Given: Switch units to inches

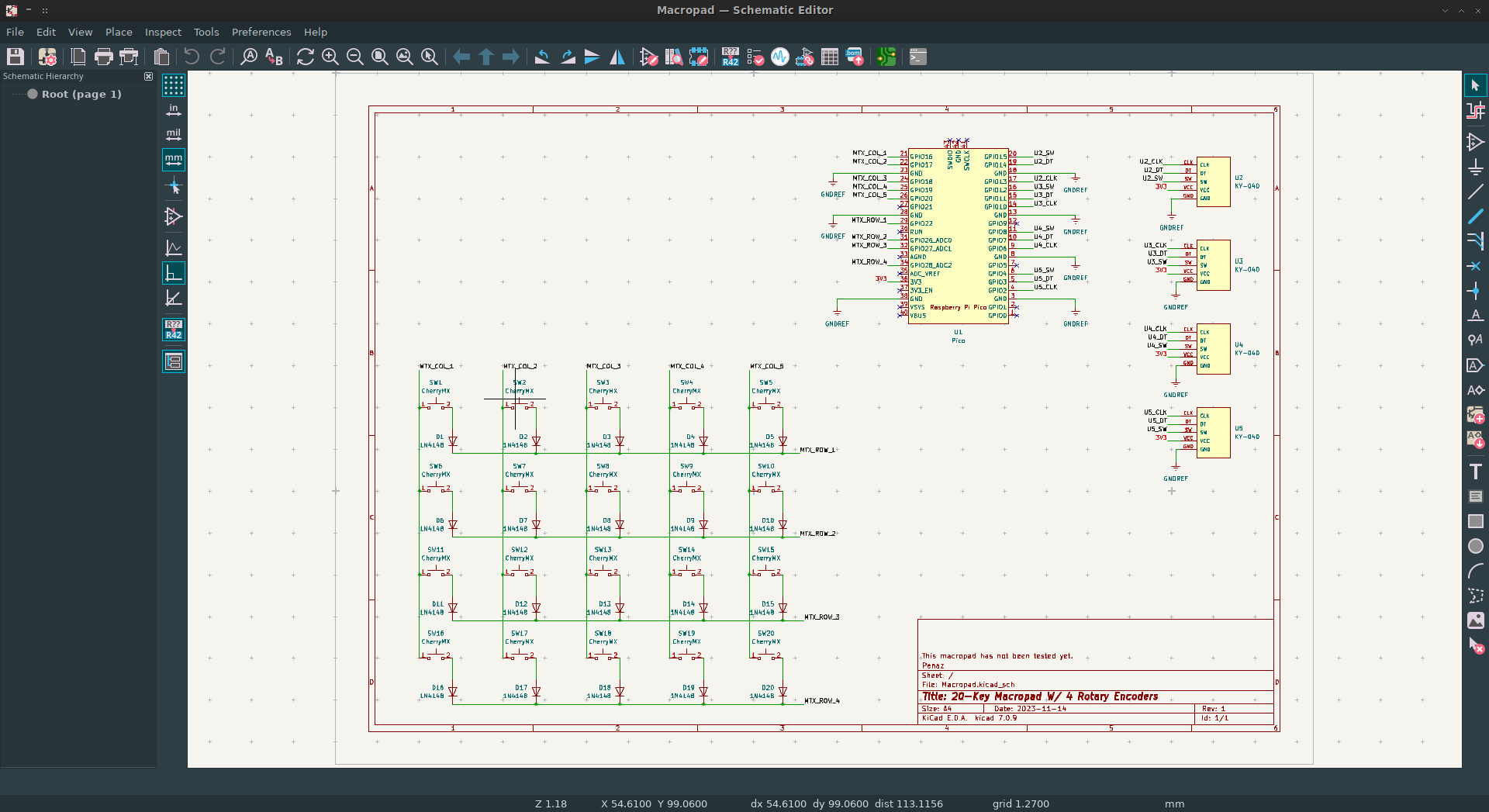Looking at the screenshot, I should (174, 109).
